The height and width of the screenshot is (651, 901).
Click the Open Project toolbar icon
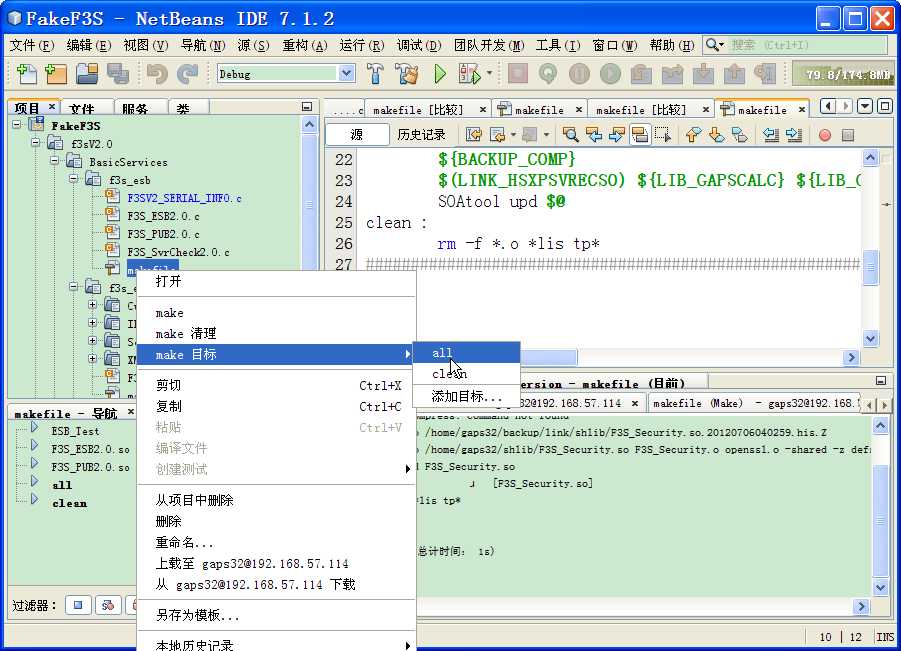pyautogui.click(x=87, y=74)
